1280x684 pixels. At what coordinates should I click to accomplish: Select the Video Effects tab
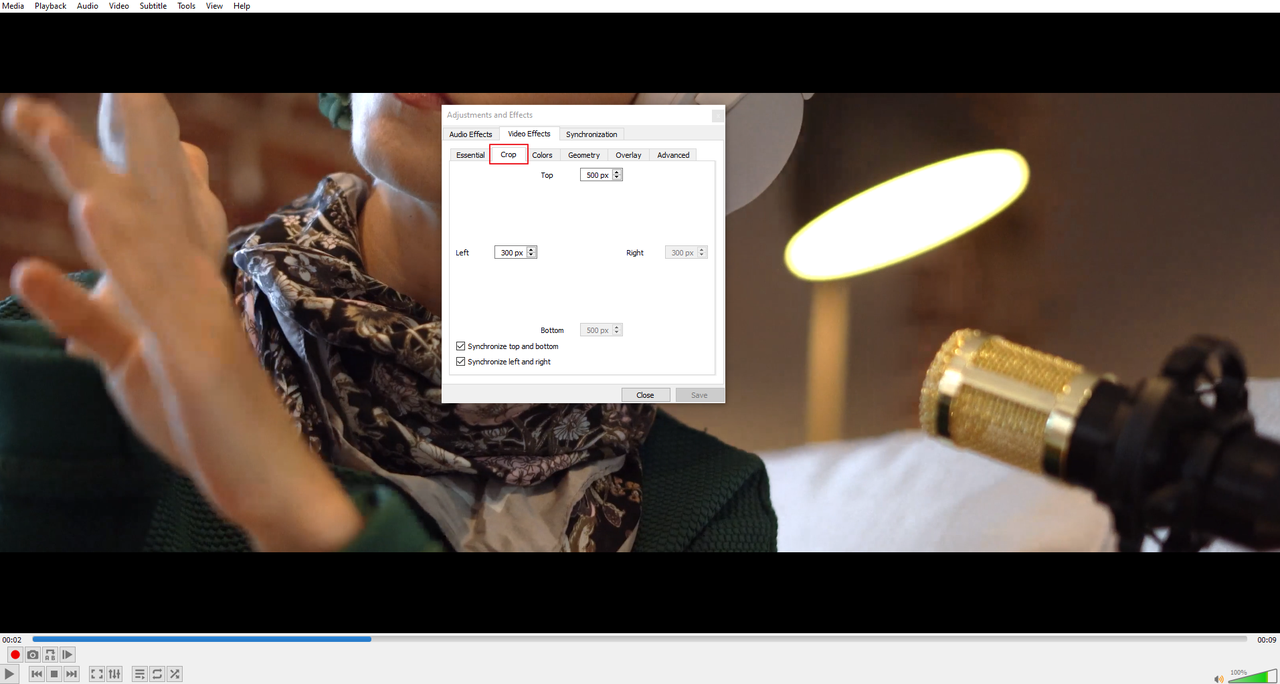(529, 134)
